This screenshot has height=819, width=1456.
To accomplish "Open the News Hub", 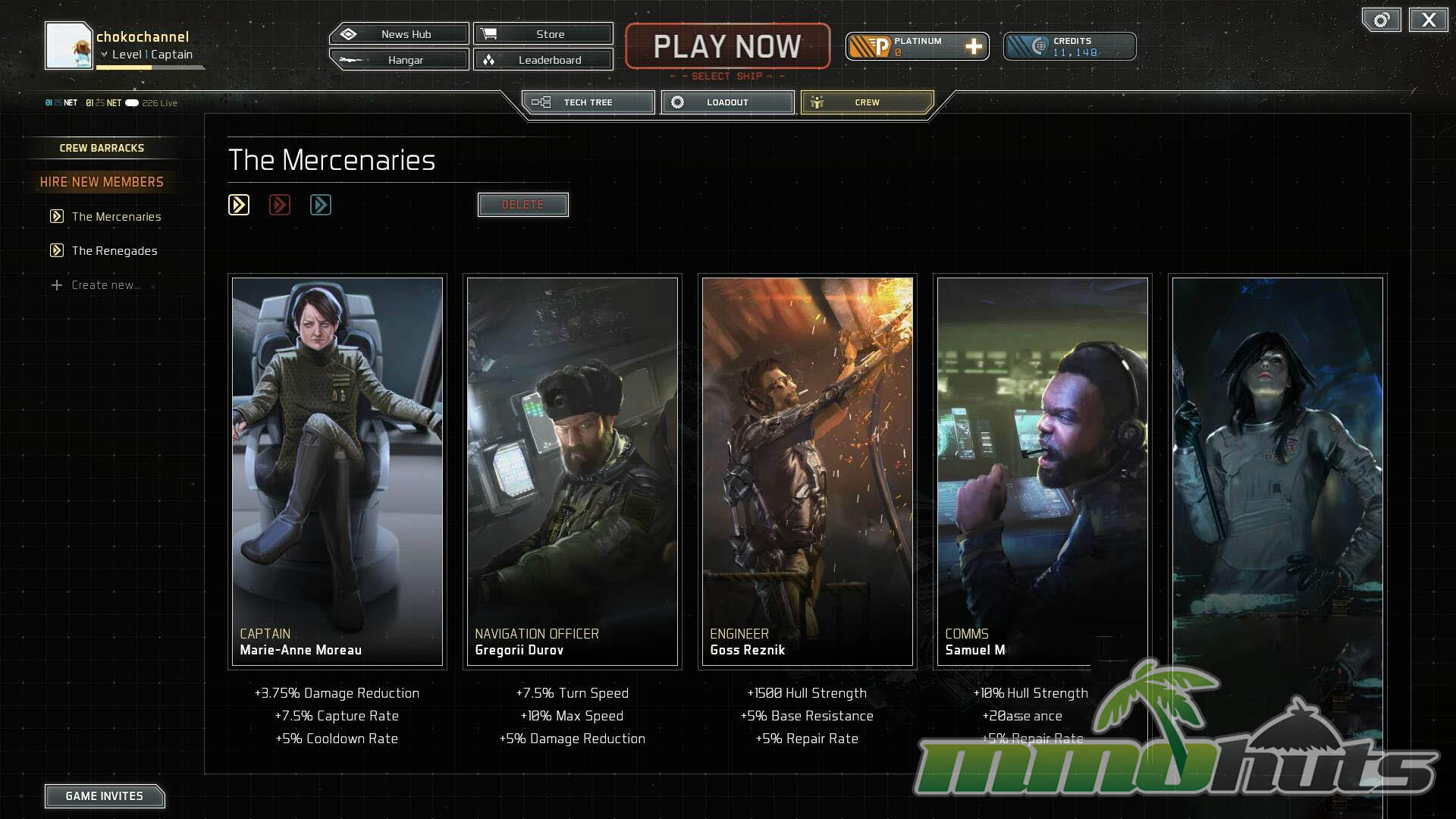I will click(x=399, y=34).
